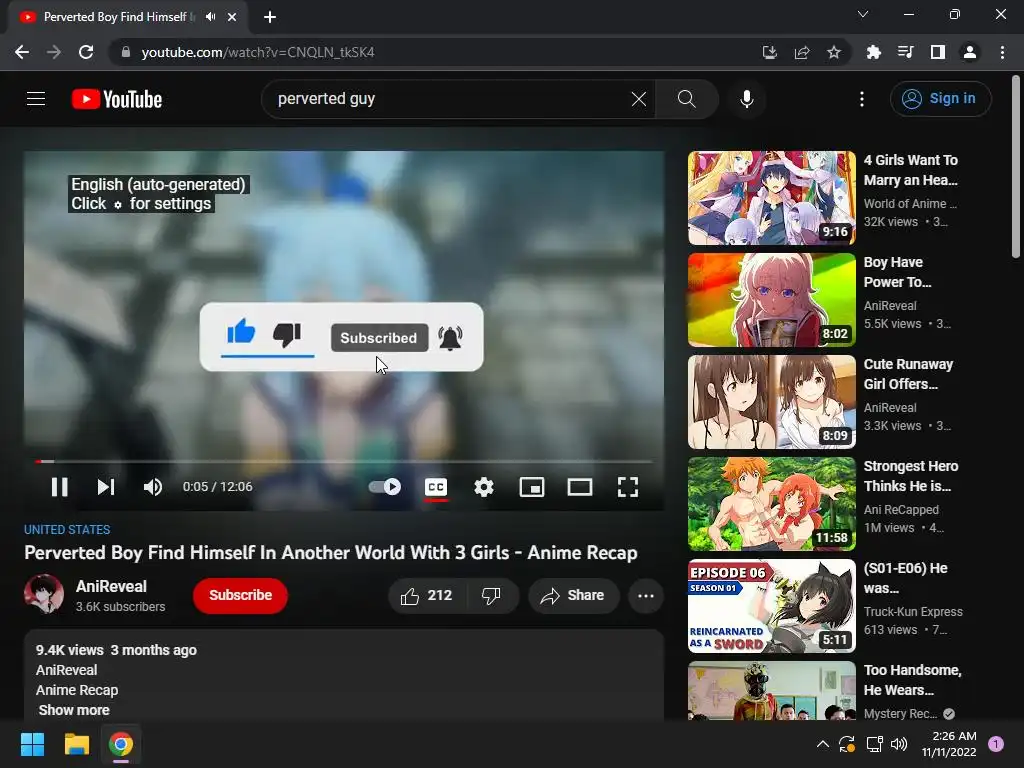Open tab search chevron
This screenshot has width=1024, height=768.
[863, 14]
